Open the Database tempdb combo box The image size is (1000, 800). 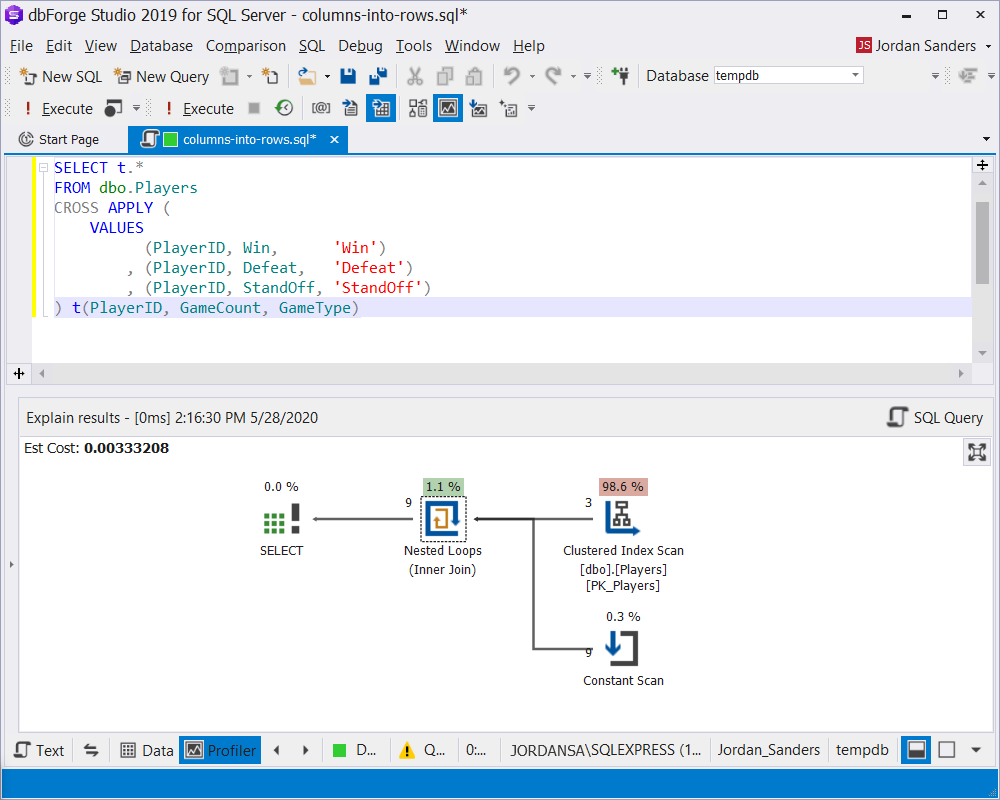point(788,75)
